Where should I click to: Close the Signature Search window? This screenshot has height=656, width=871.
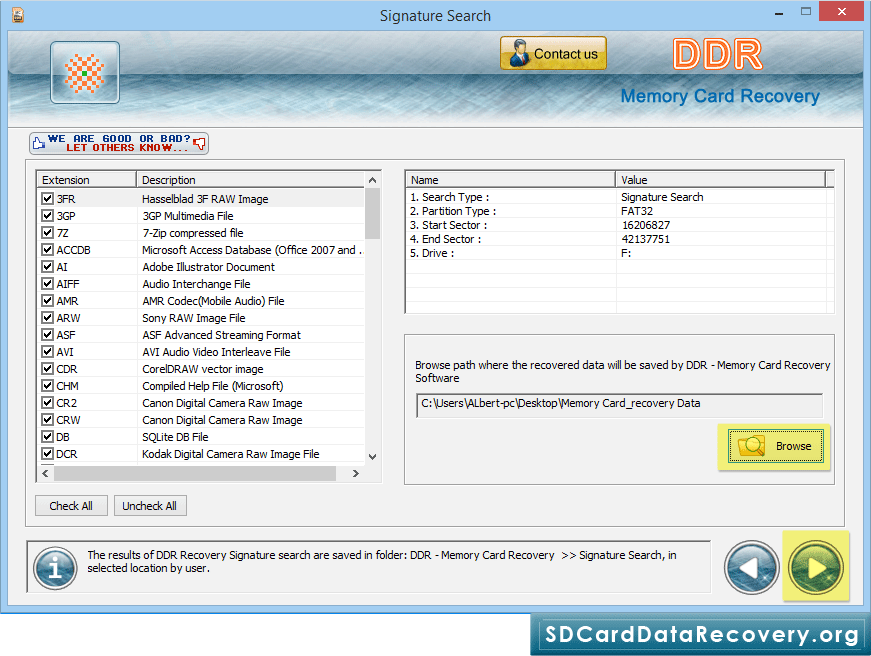(x=839, y=14)
